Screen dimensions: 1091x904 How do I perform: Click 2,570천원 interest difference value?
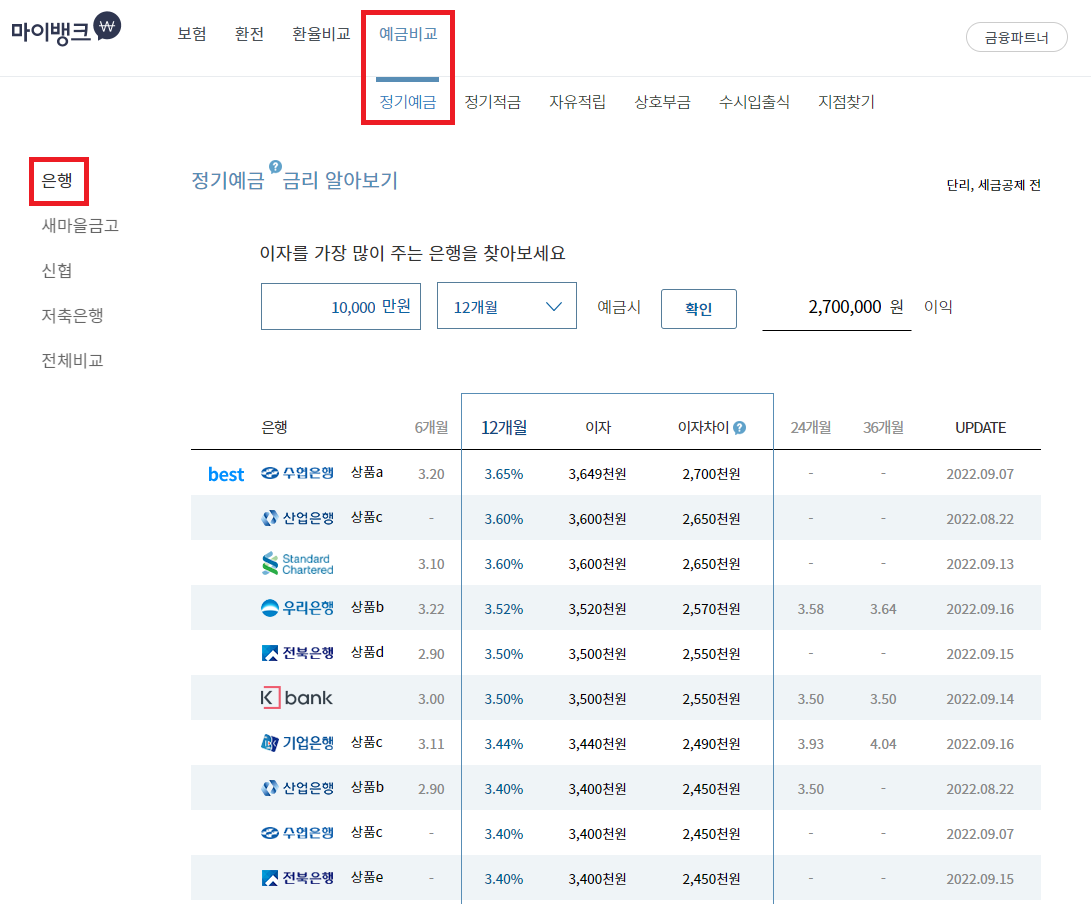click(711, 609)
